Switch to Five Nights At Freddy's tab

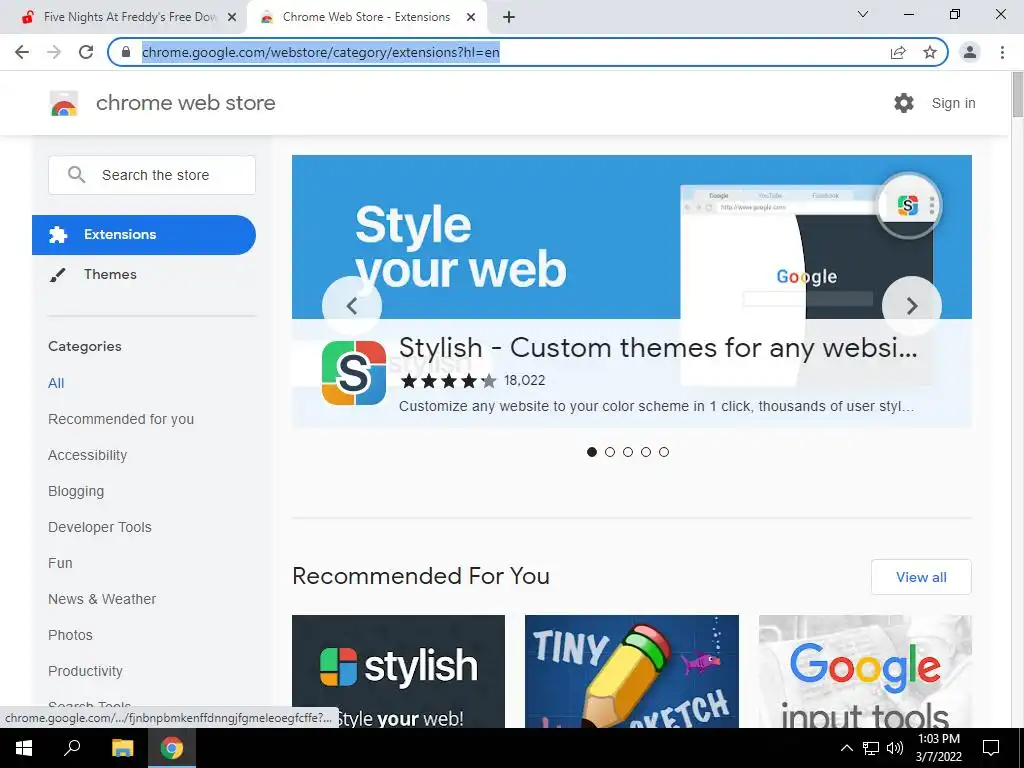pyautogui.click(x=124, y=17)
